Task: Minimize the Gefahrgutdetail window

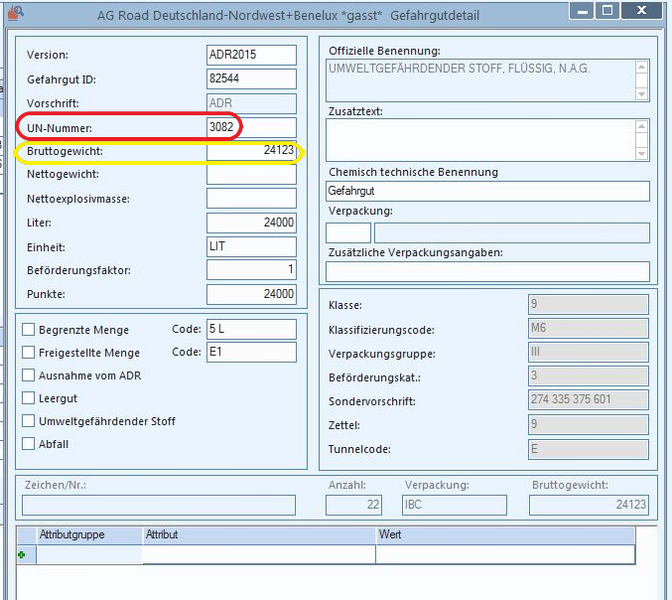Action: 582,10
